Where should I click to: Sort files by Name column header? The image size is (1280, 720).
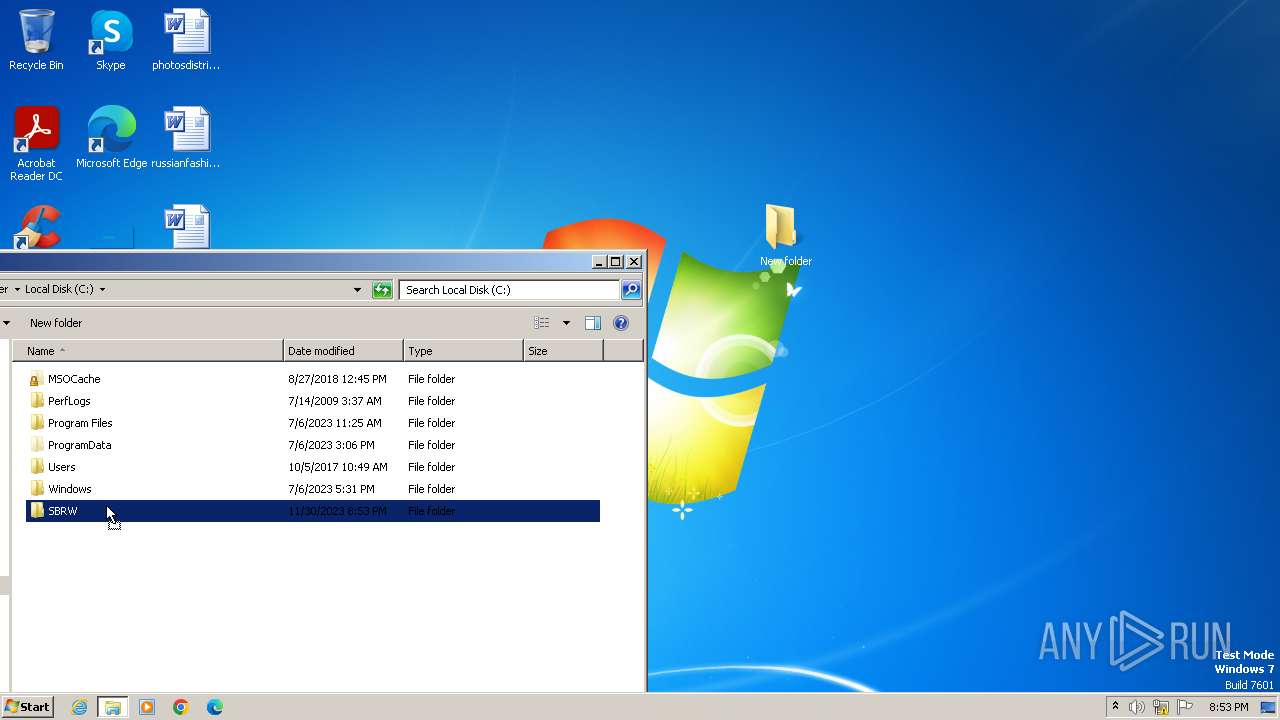(148, 351)
